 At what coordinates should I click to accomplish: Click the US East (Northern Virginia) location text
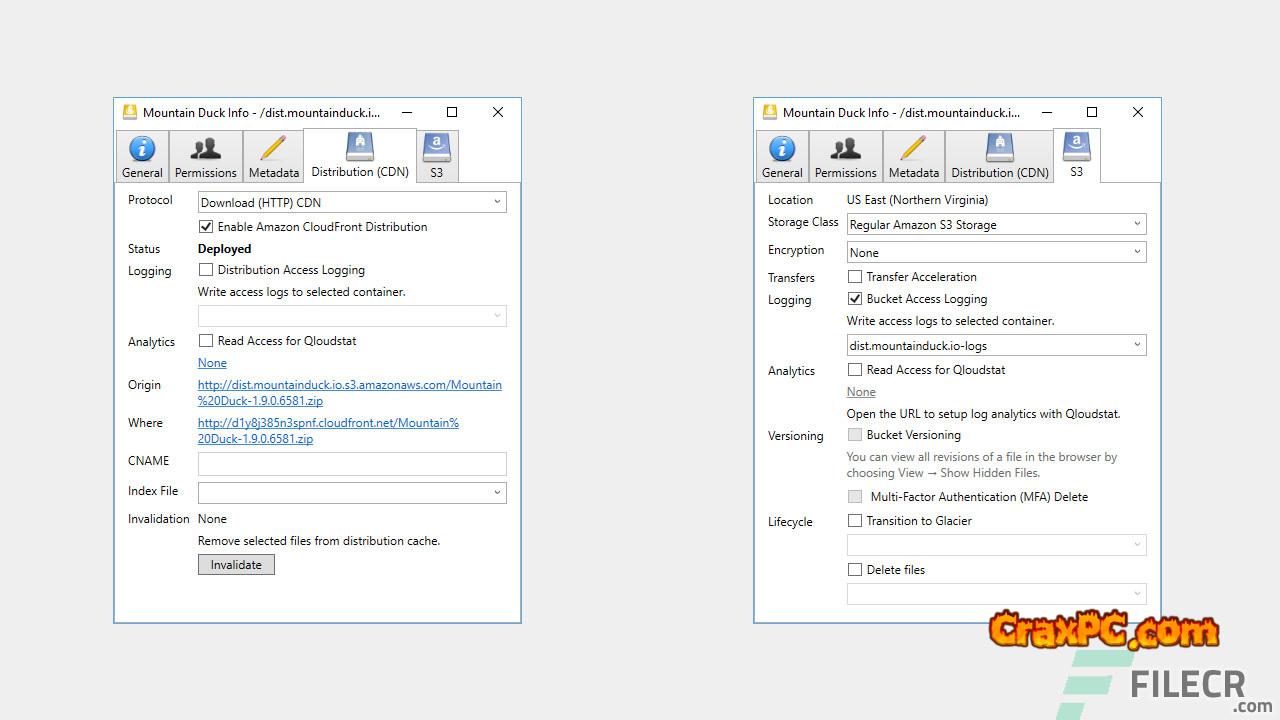[917, 200]
